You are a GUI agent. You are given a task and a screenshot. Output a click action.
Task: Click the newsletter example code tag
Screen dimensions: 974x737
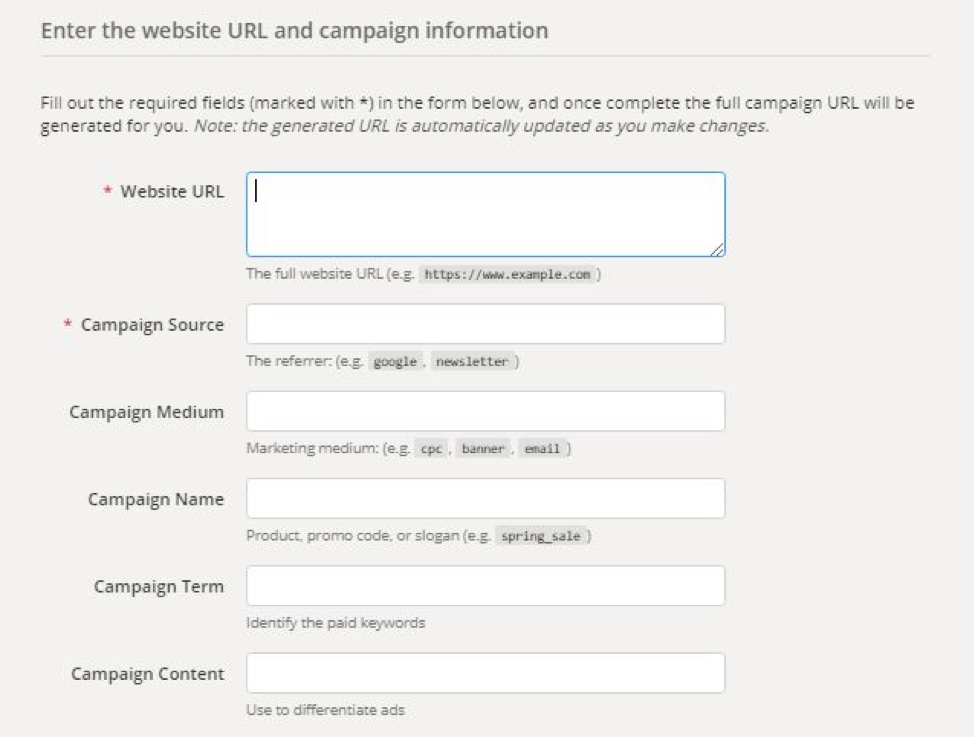coord(472,361)
